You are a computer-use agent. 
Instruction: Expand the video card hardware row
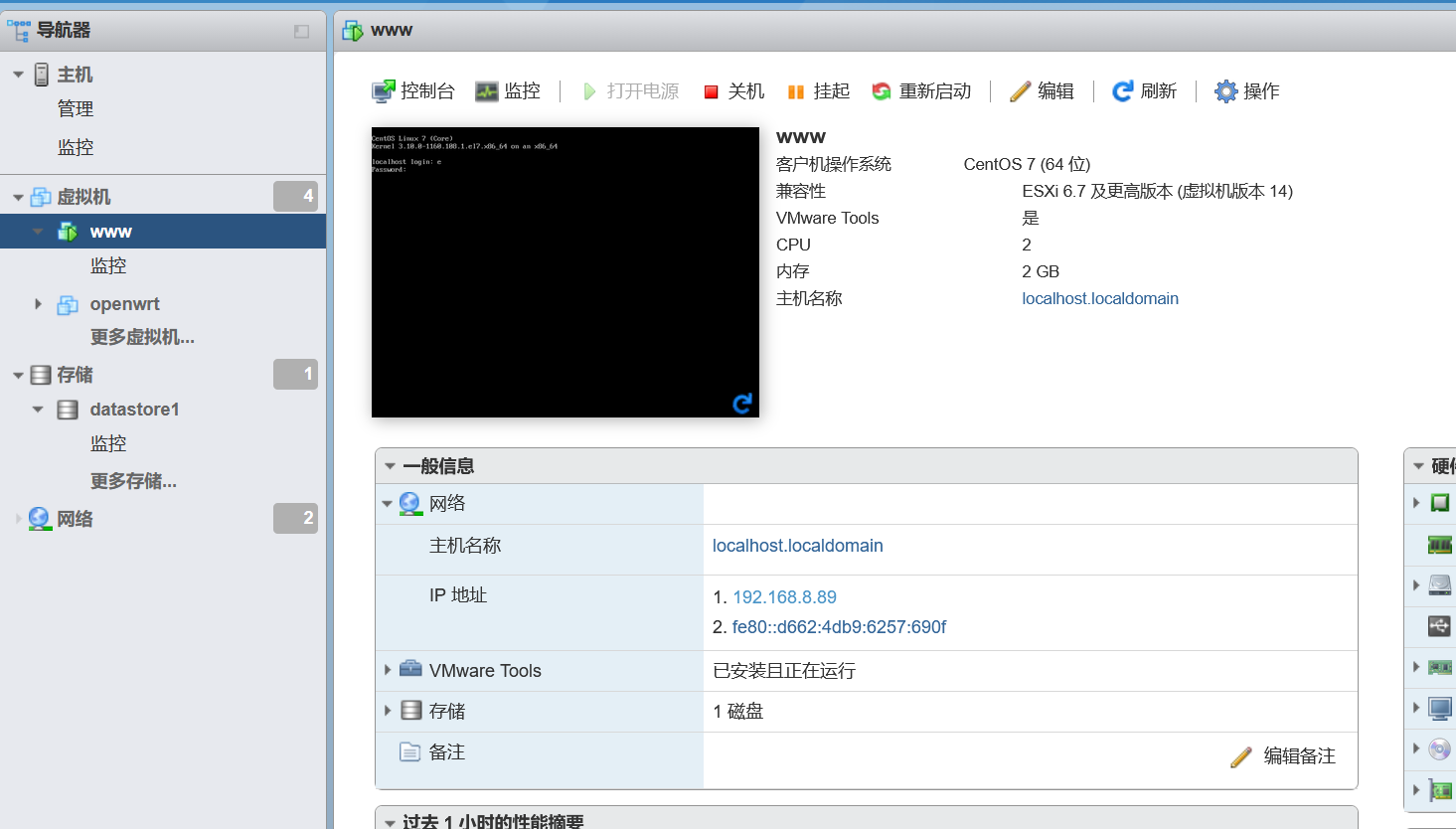1416,707
